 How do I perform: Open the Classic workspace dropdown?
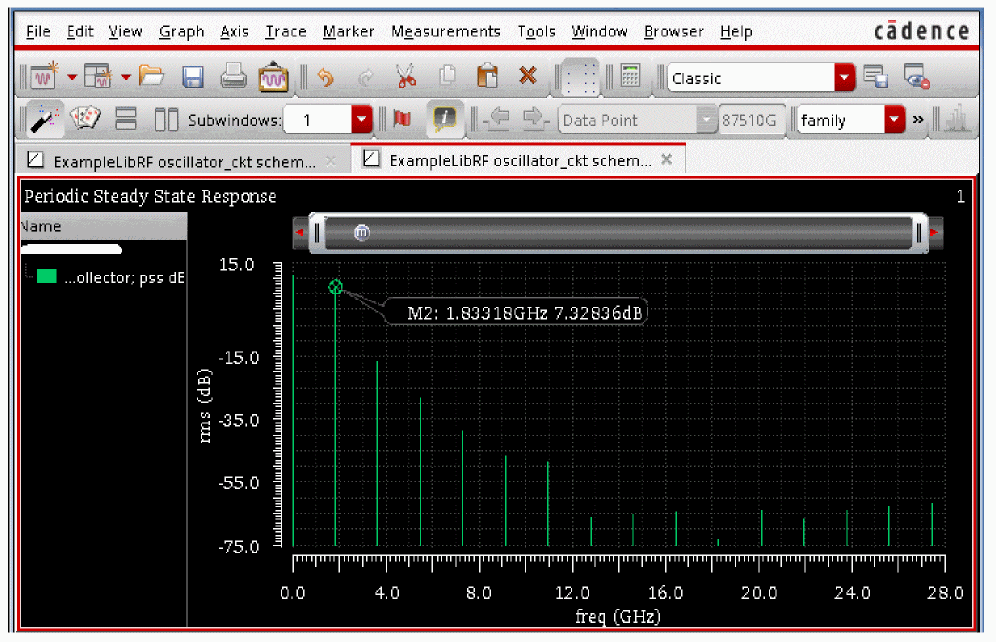(845, 78)
